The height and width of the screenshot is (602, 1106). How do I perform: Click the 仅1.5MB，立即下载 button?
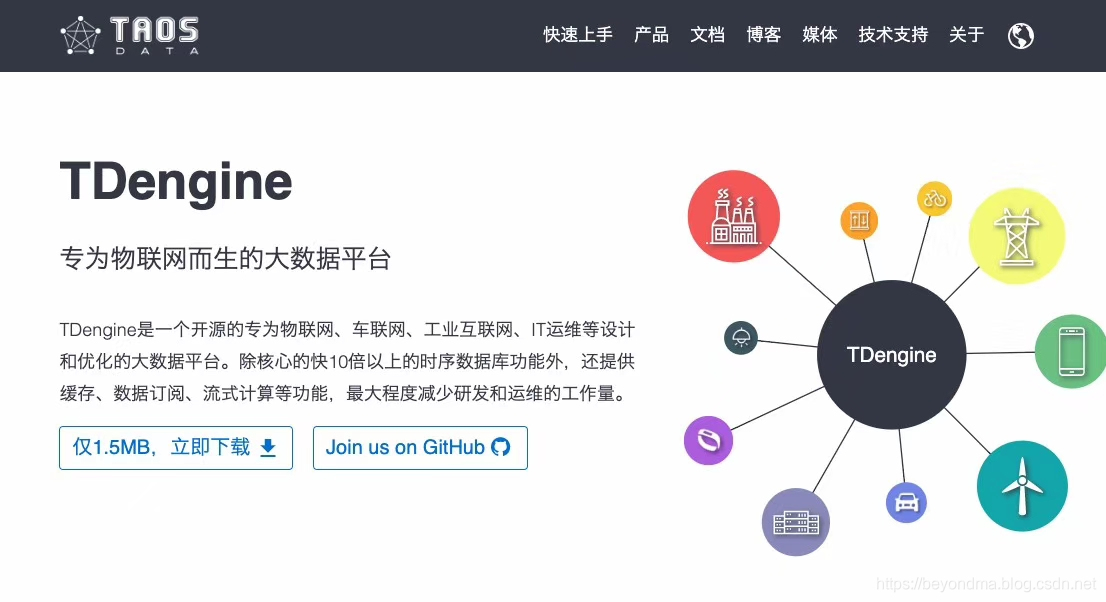176,447
